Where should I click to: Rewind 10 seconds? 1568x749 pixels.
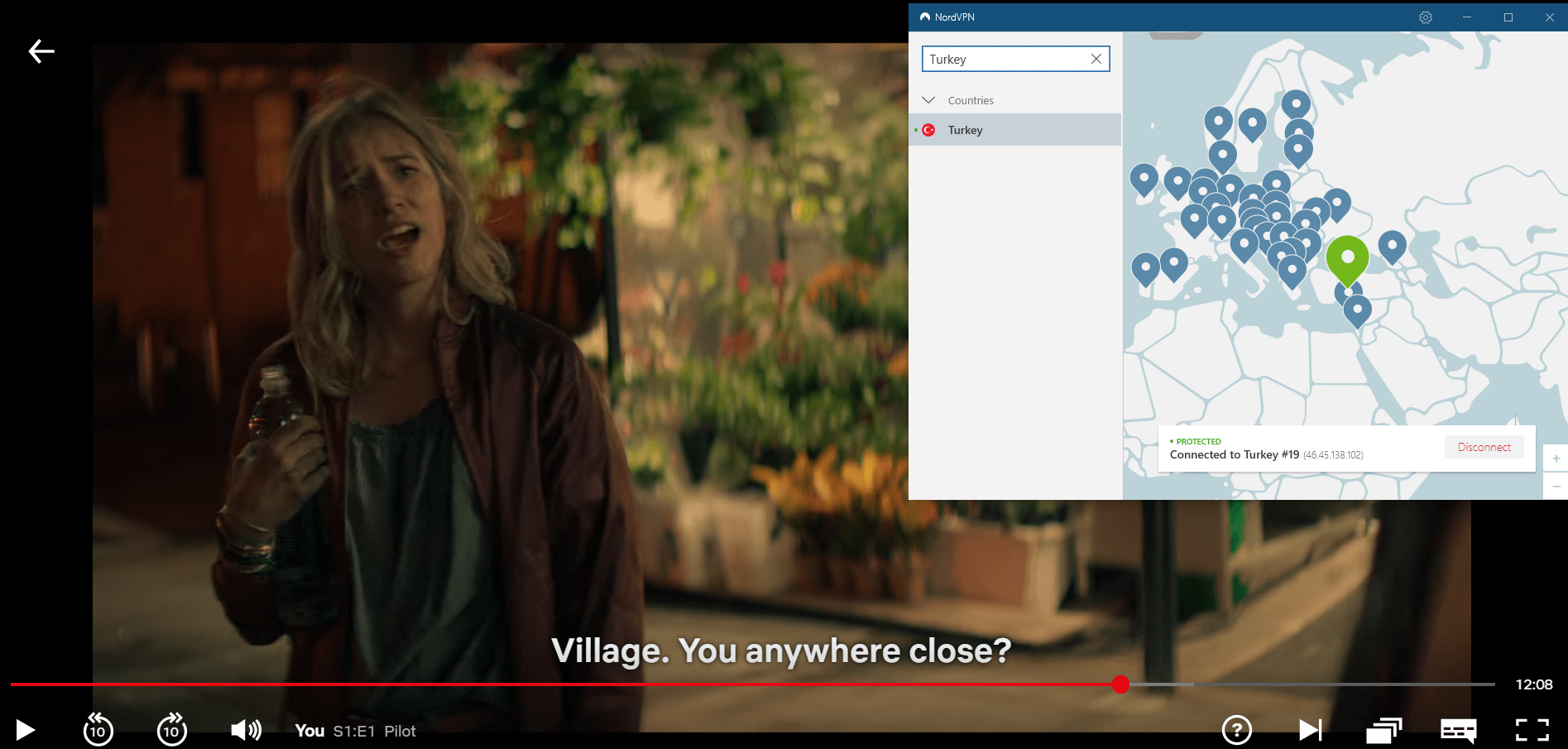point(98,729)
